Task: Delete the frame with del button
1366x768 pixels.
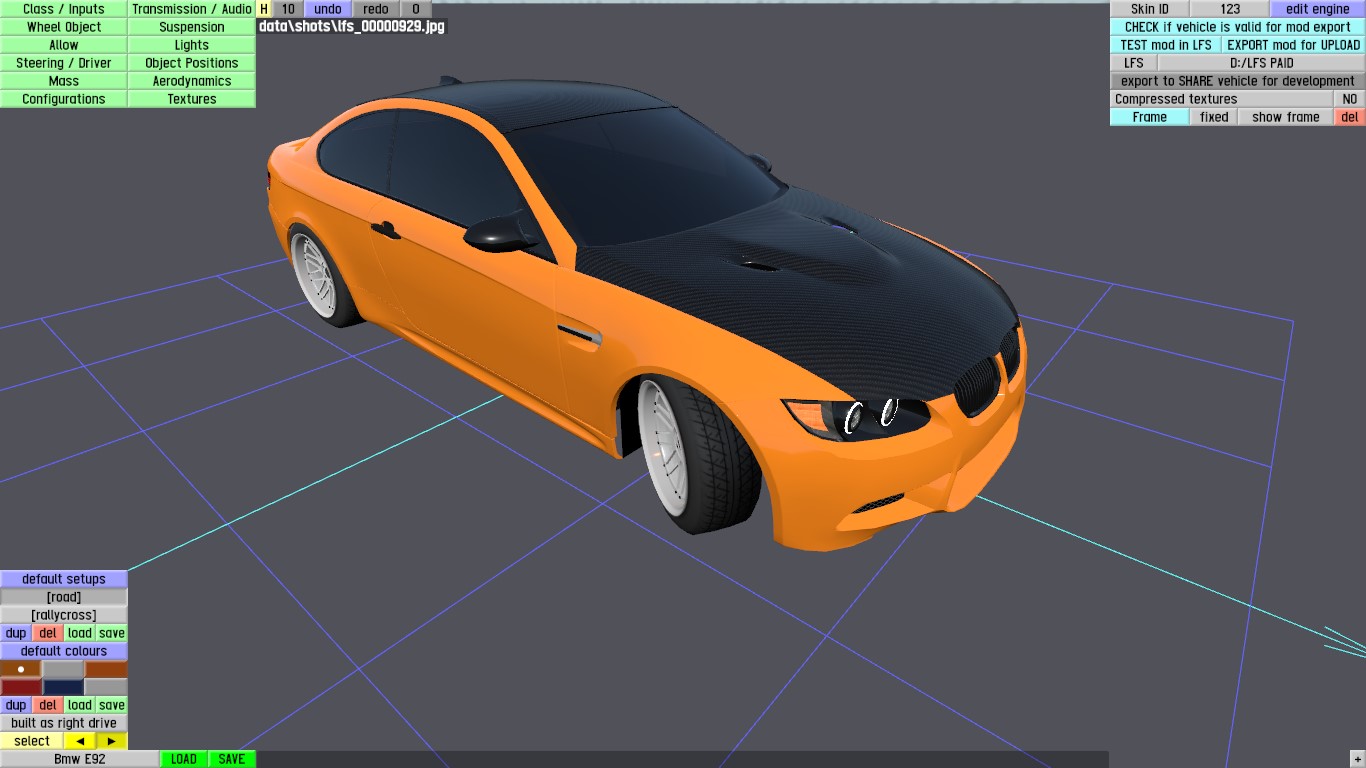Action: click(1350, 117)
